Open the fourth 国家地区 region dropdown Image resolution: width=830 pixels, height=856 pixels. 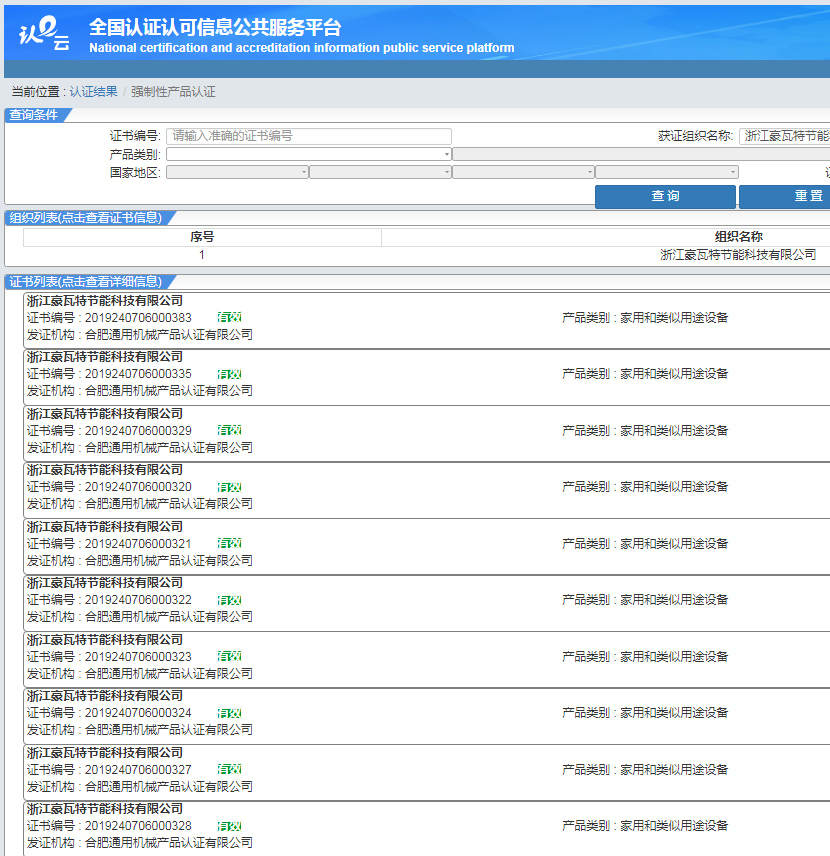tap(667, 173)
